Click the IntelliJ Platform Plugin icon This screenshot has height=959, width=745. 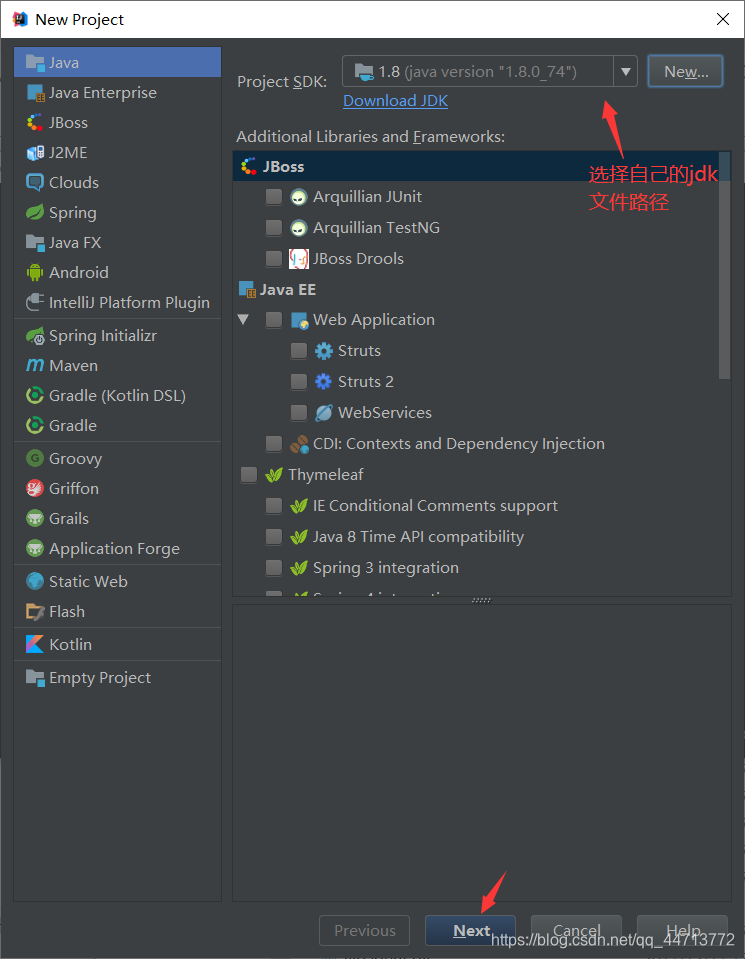pos(35,302)
